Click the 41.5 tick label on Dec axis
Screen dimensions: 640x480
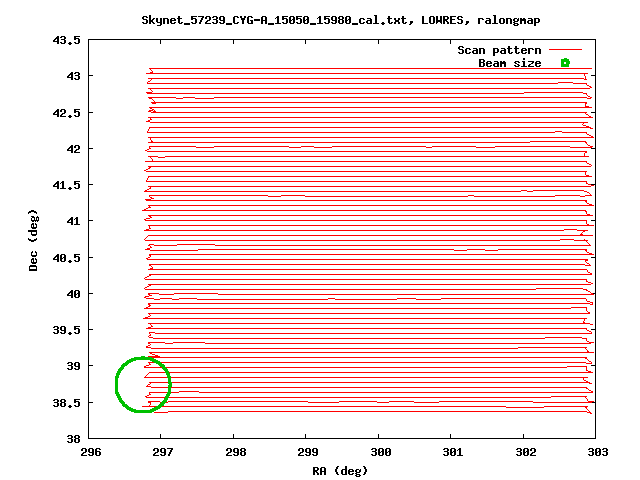pyautogui.click(x=67, y=185)
